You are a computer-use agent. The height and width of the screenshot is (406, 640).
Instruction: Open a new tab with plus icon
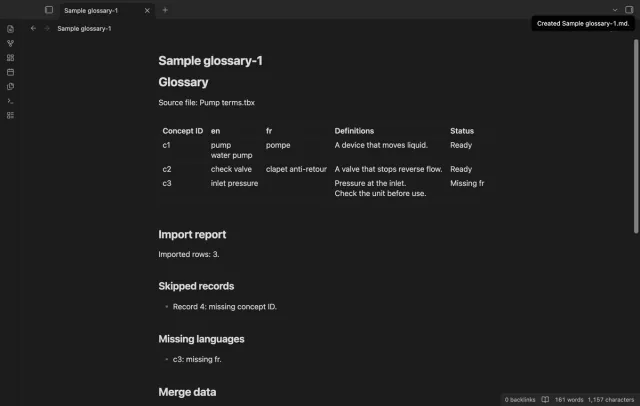165,10
